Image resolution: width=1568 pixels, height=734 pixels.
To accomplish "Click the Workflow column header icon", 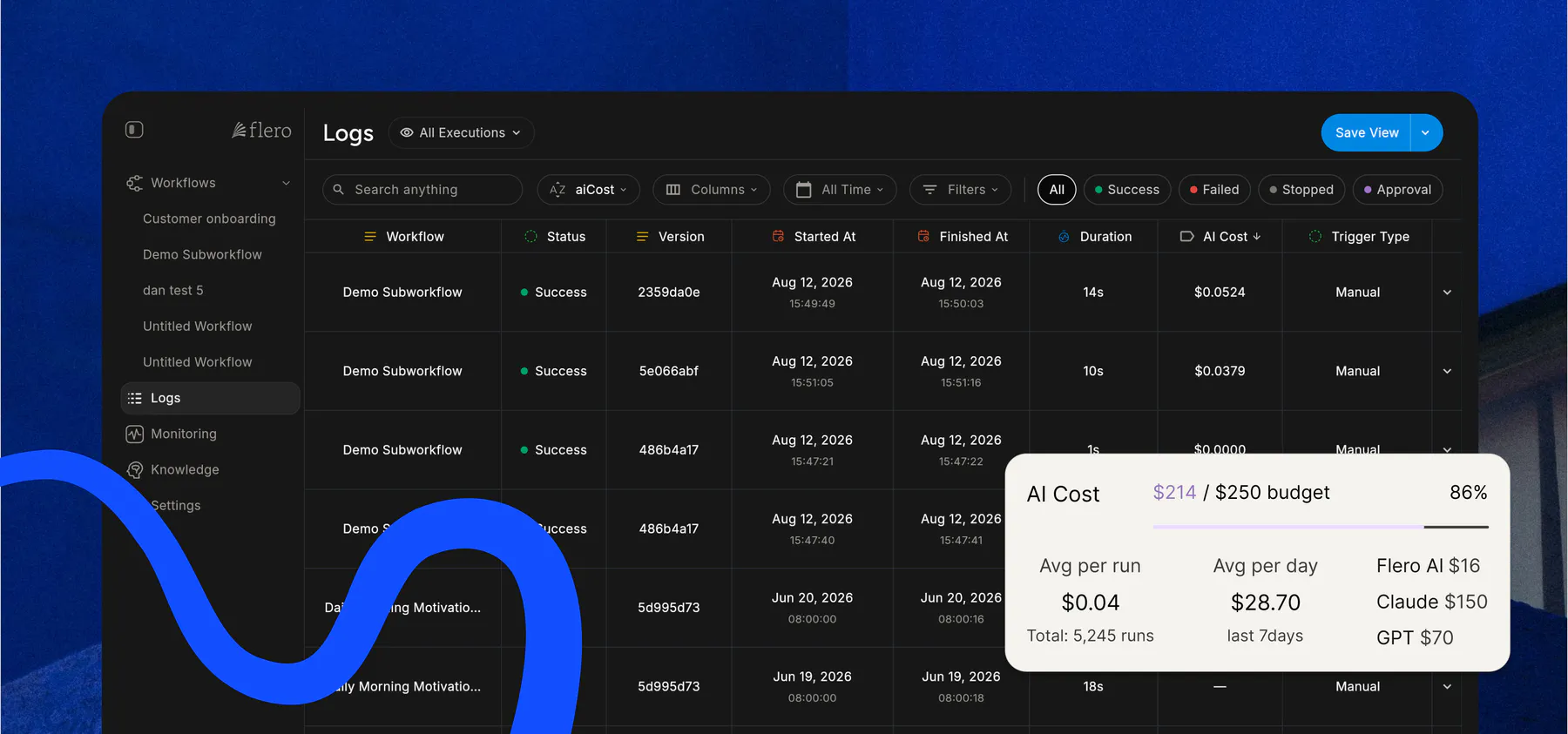I will click(370, 236).
